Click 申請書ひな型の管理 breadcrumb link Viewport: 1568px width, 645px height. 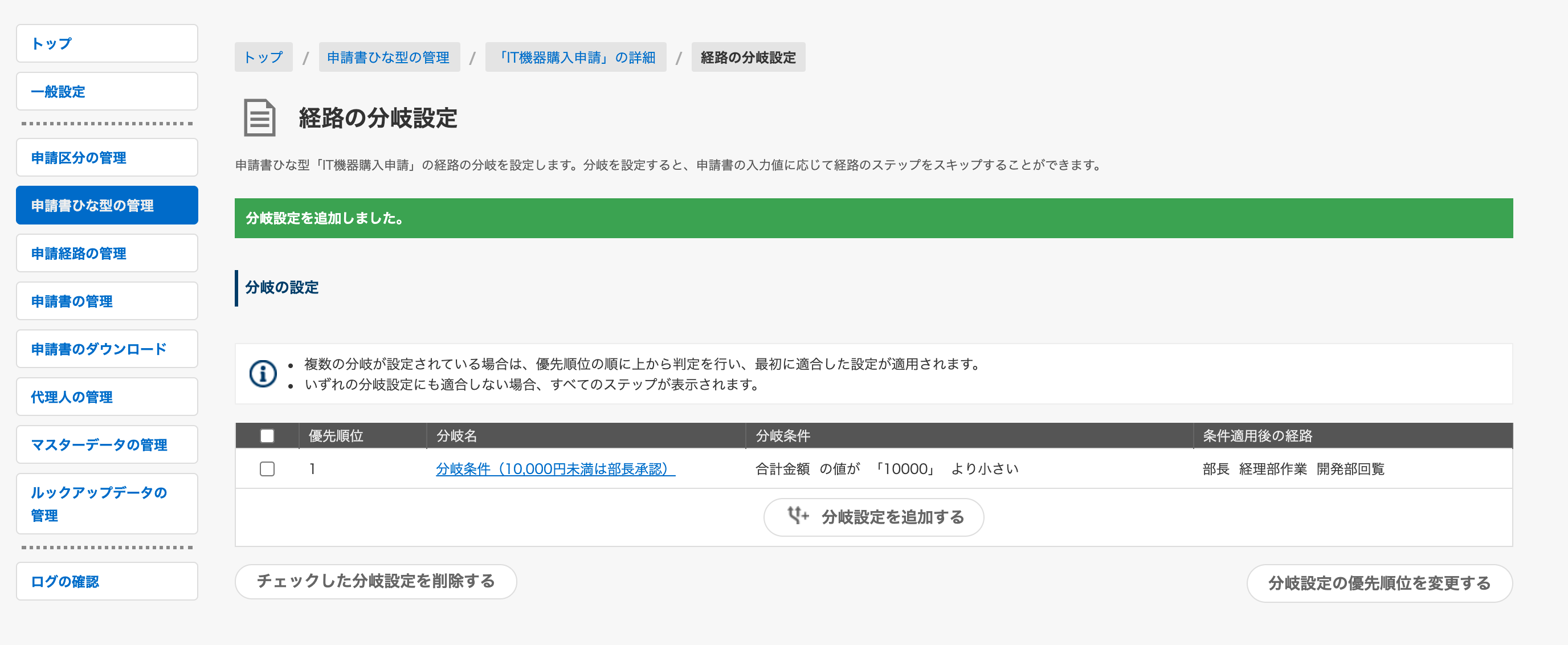tap(389, 57)
